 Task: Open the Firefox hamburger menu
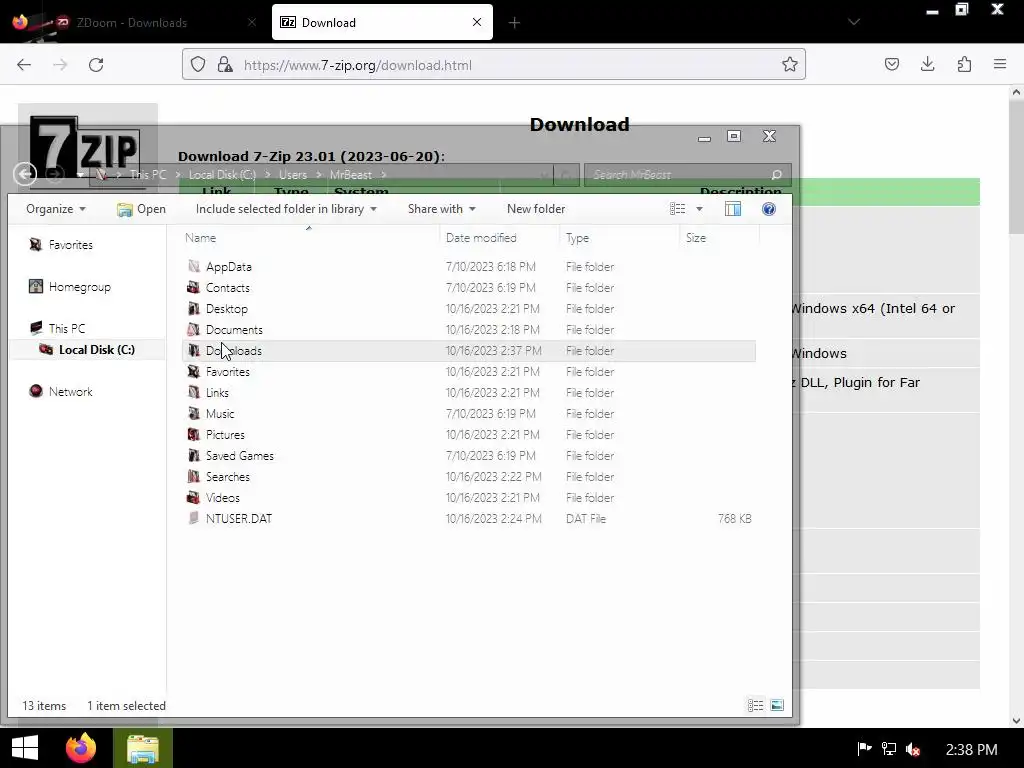pyautogui.click(x=1000, y=64)
